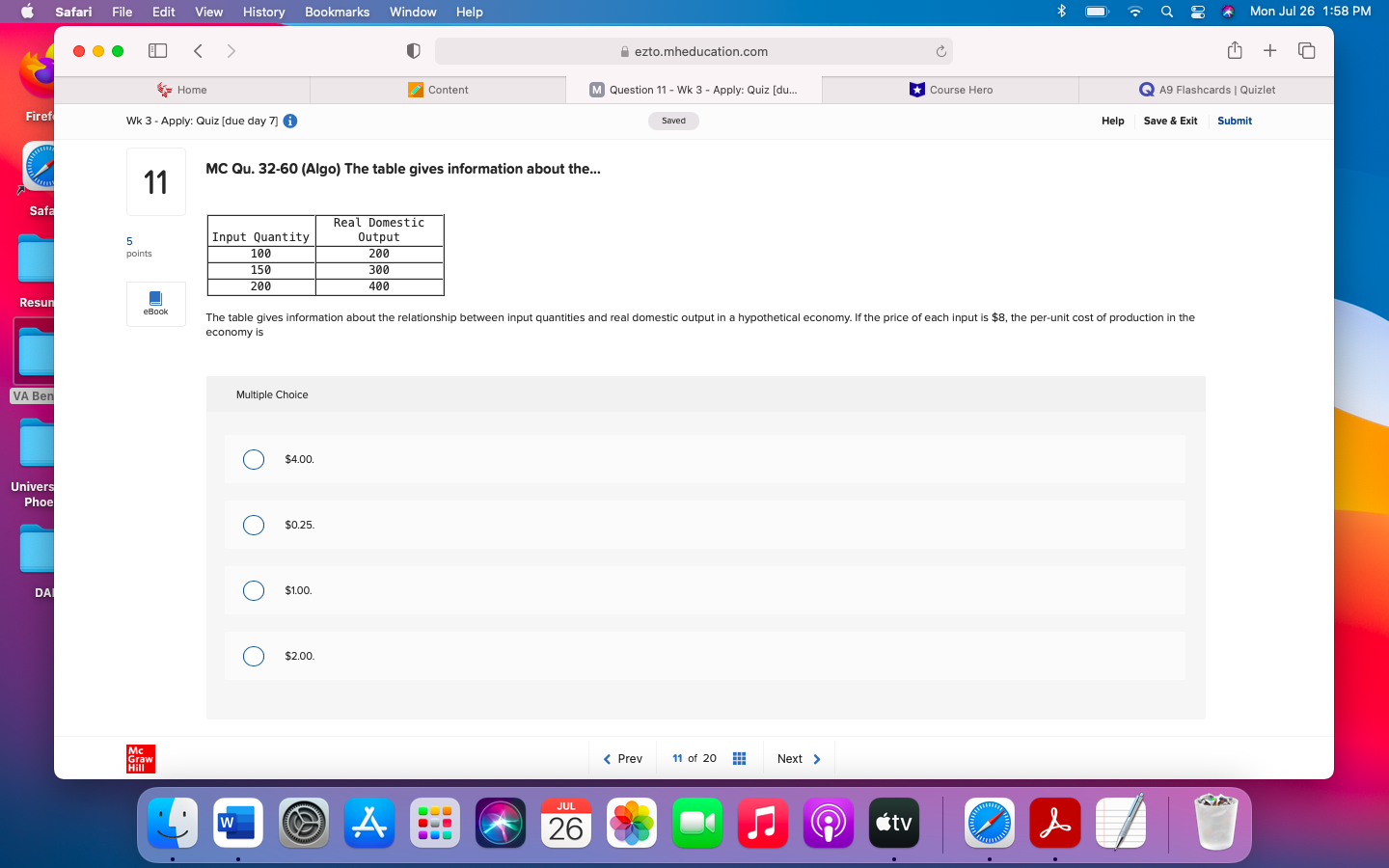
Task: Open a new tab with the plus icon
Action: point(1270,50)
